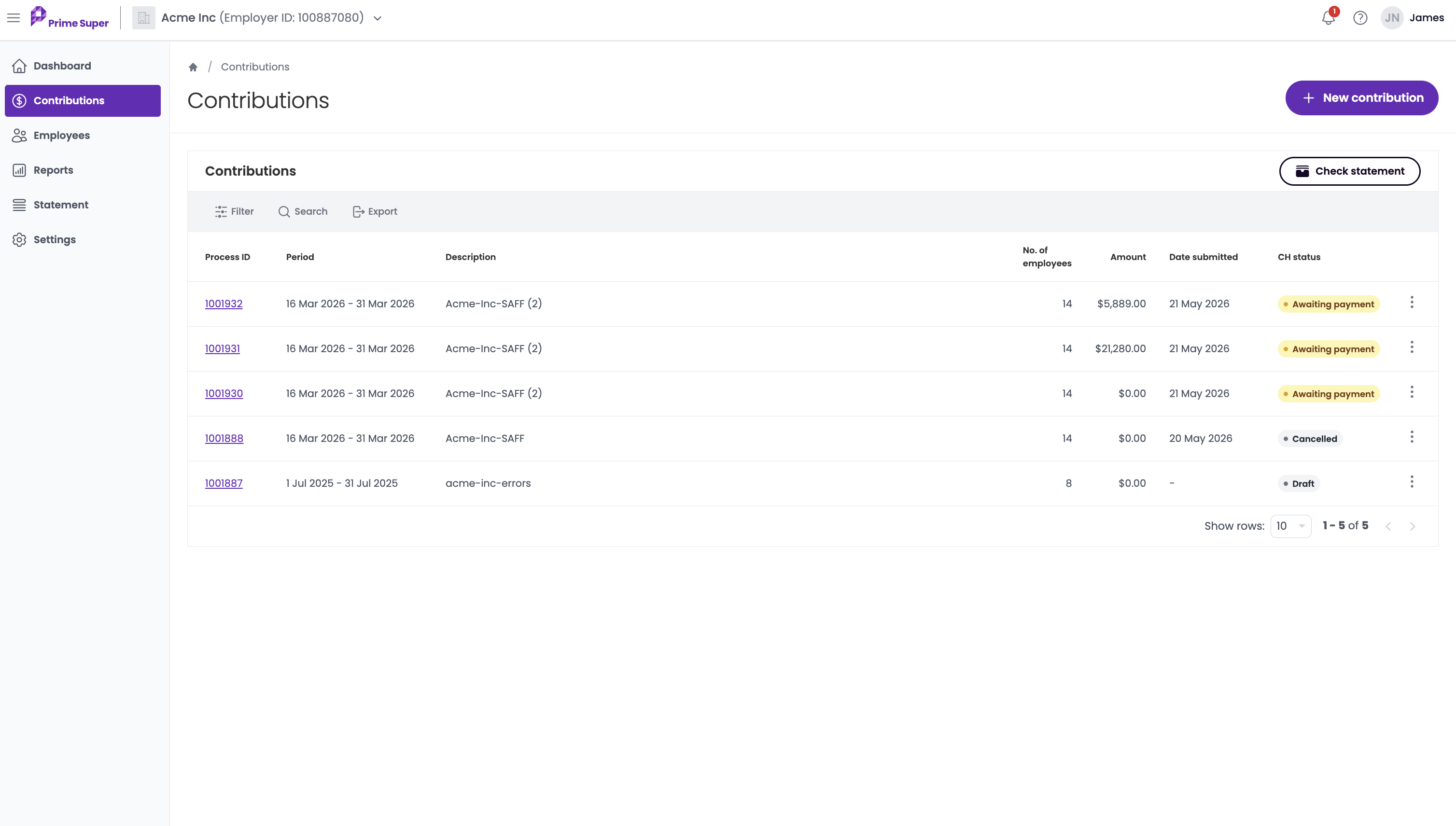Click Awaiting payment status for 1001931
The width and height of the screenshot is (1456, 826).
coord(1328,349)
